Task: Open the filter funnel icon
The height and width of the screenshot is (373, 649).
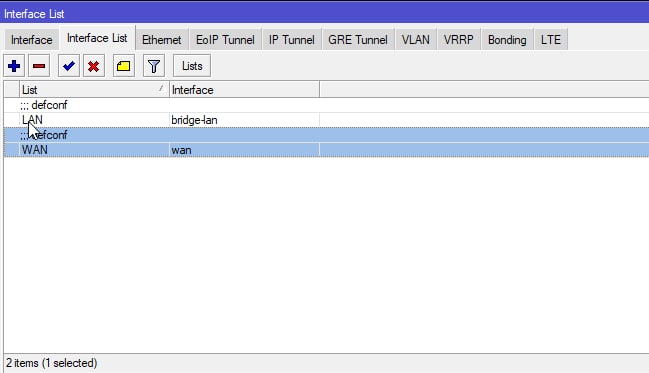Action: [x=154, y=66]
